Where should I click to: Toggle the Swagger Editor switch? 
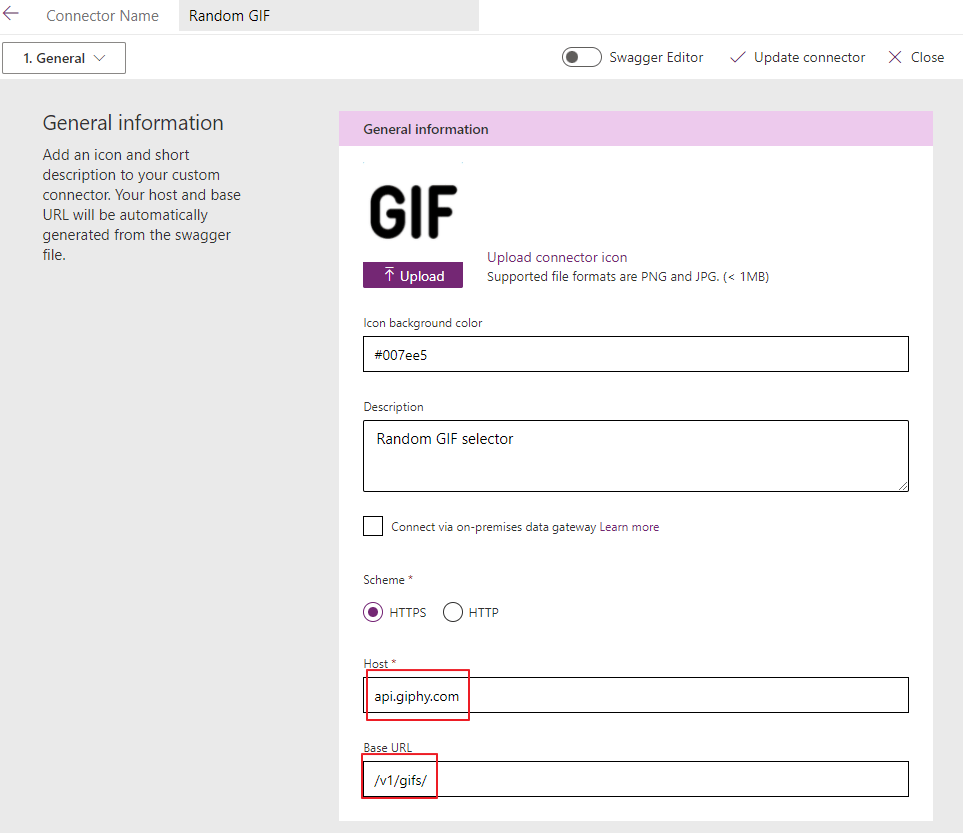coord(581,58)
